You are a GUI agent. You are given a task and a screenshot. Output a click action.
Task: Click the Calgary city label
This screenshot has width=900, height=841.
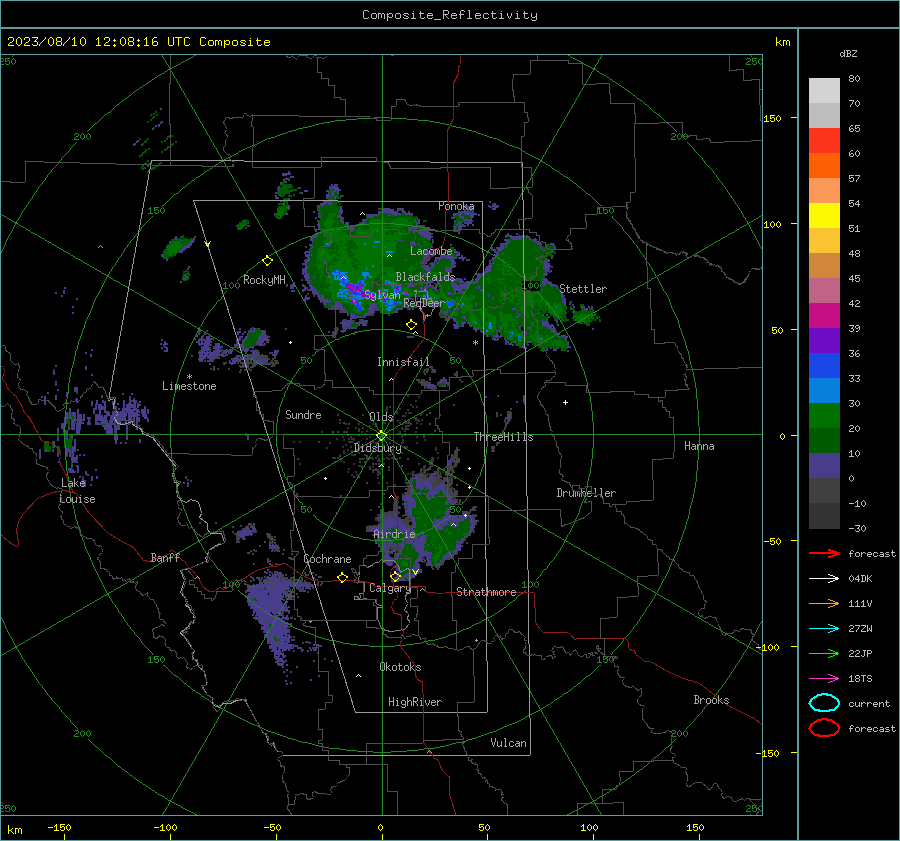coord(390,588)
